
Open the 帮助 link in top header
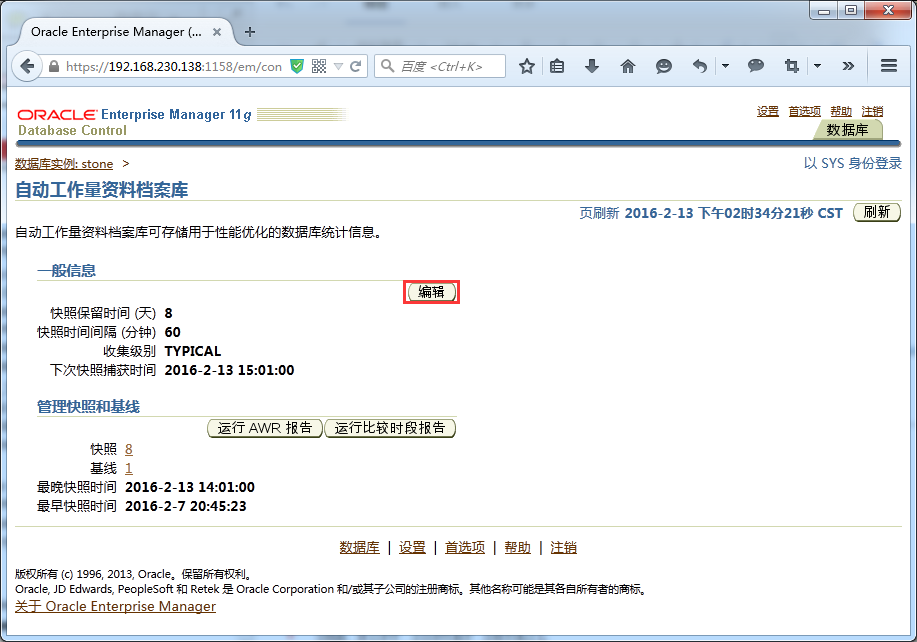tap(841, 111)
